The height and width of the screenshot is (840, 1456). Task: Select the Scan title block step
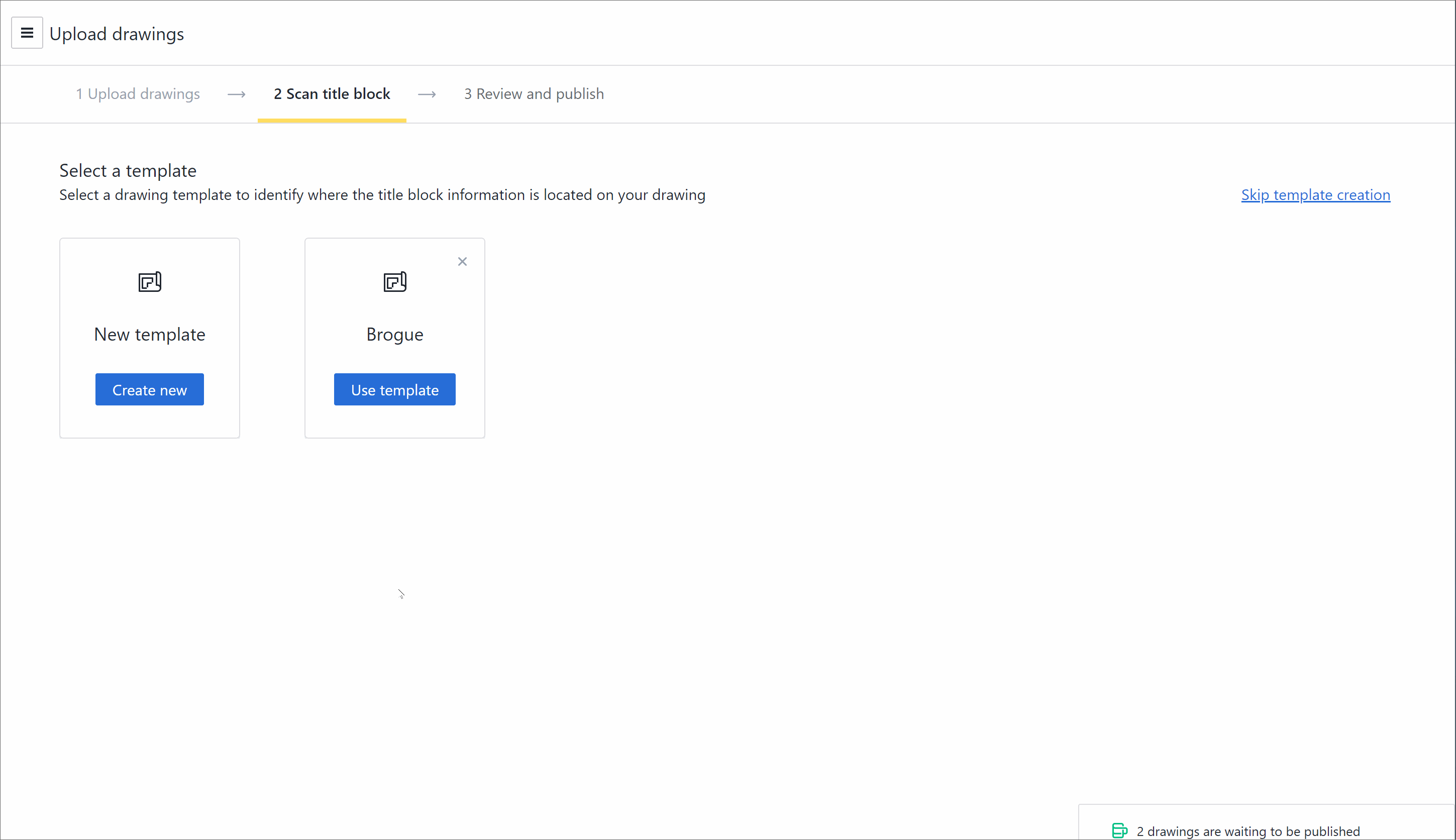click(332, 94)
